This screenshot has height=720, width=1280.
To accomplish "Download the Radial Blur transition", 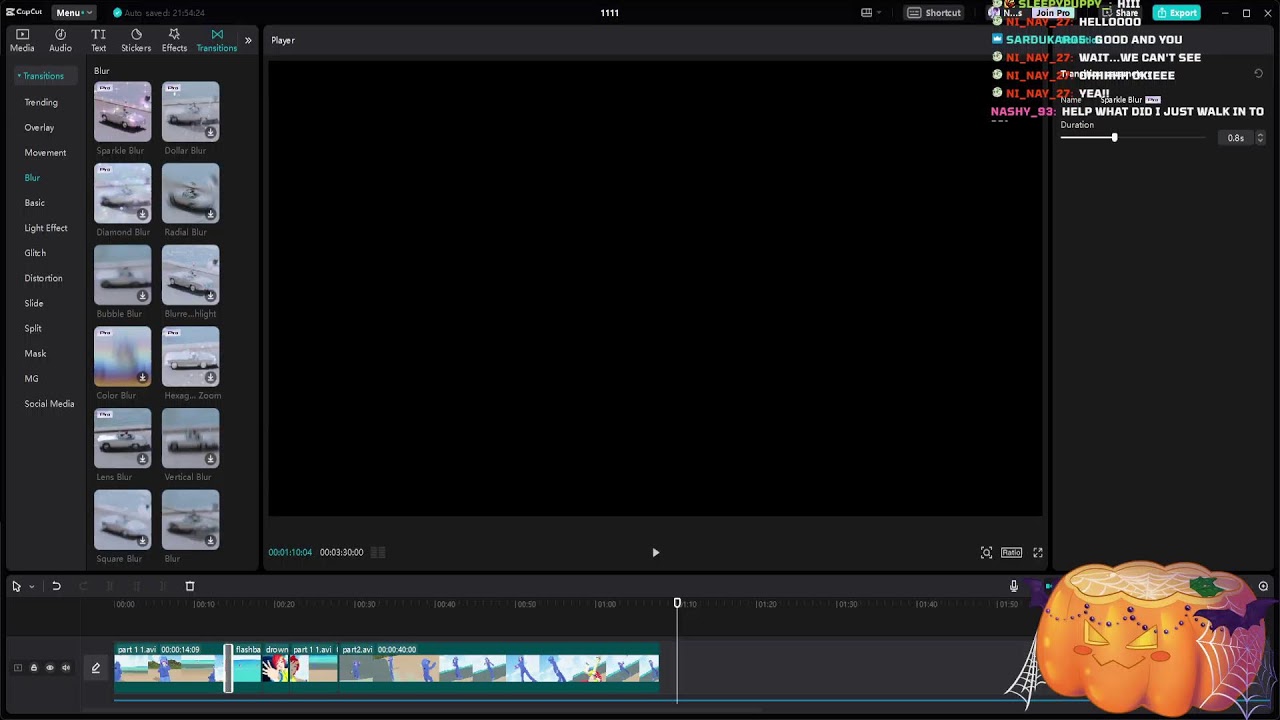I will (210, 214).
